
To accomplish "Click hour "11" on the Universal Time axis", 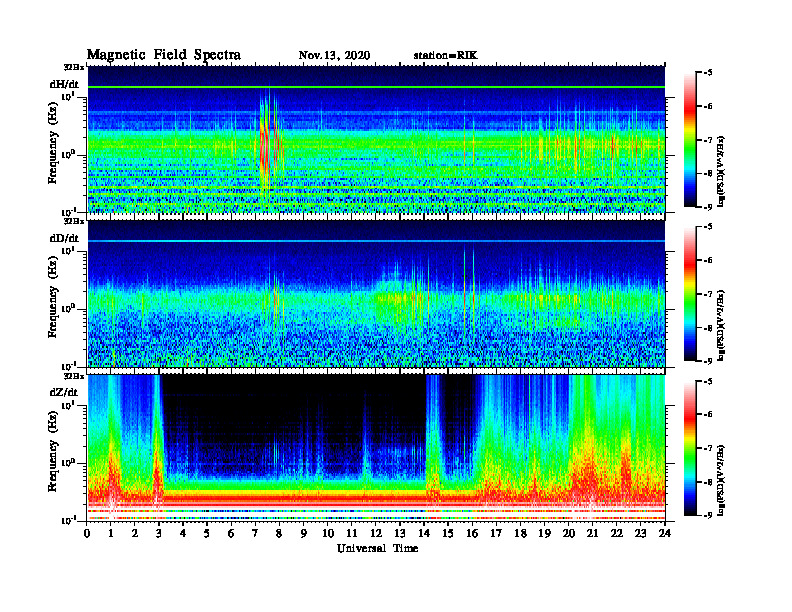I will click(352, 533).
